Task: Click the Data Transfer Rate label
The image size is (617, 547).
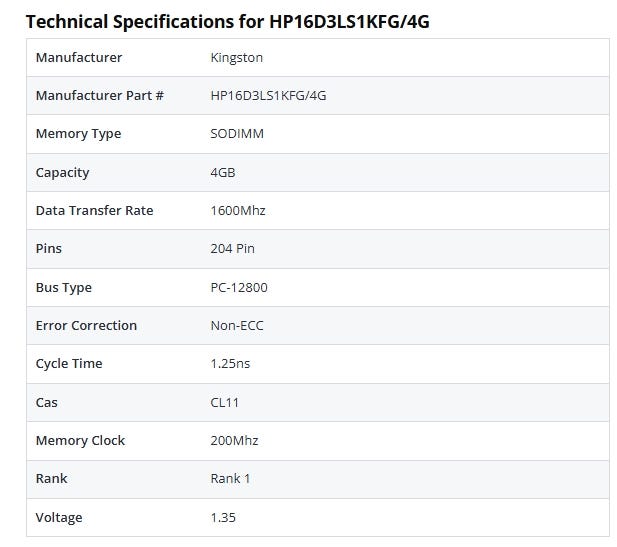Action: point(94,211)
